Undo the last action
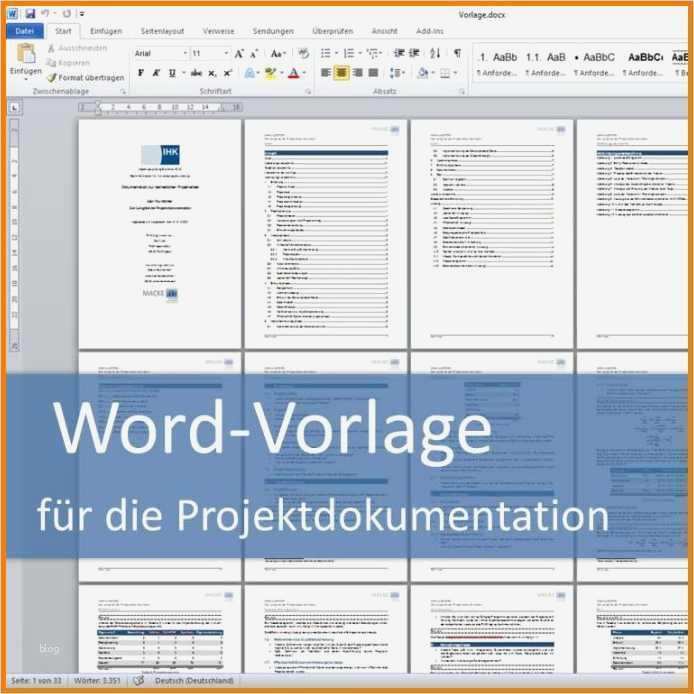The image size is (694, 694). (x=45, y=14)
